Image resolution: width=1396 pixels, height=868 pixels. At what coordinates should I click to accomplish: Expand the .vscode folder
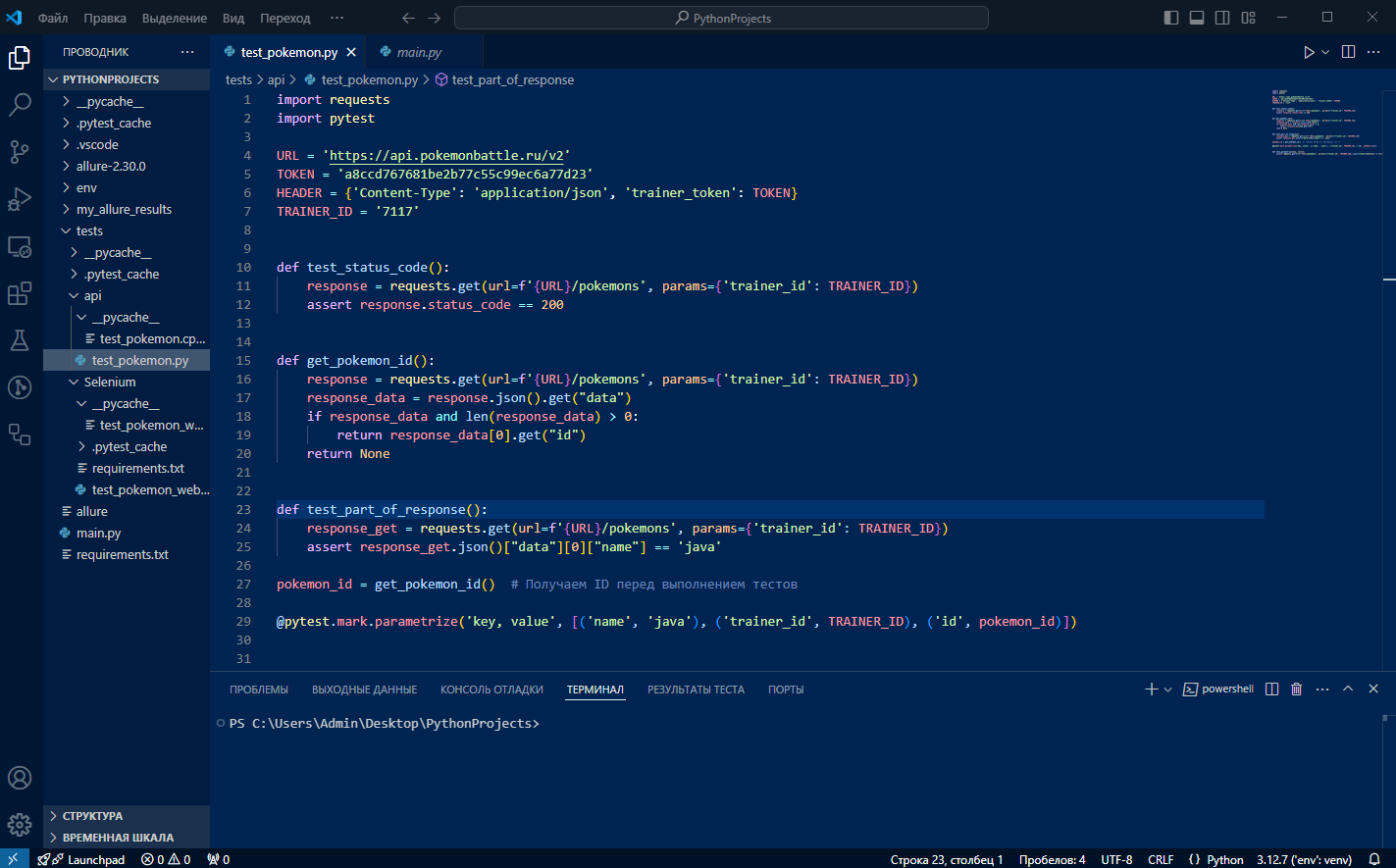(x=127, y=144)
